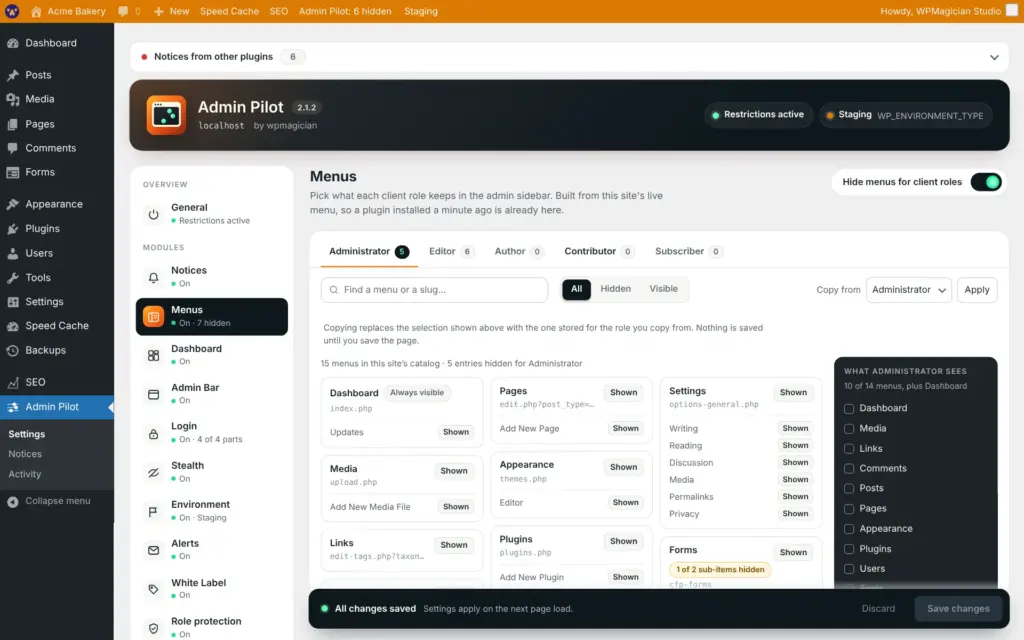This screenshot has width=1024, height=640.
Task: Check the Plugins box in preview panel
Action: pyautogui.click(x=849, y=549)
